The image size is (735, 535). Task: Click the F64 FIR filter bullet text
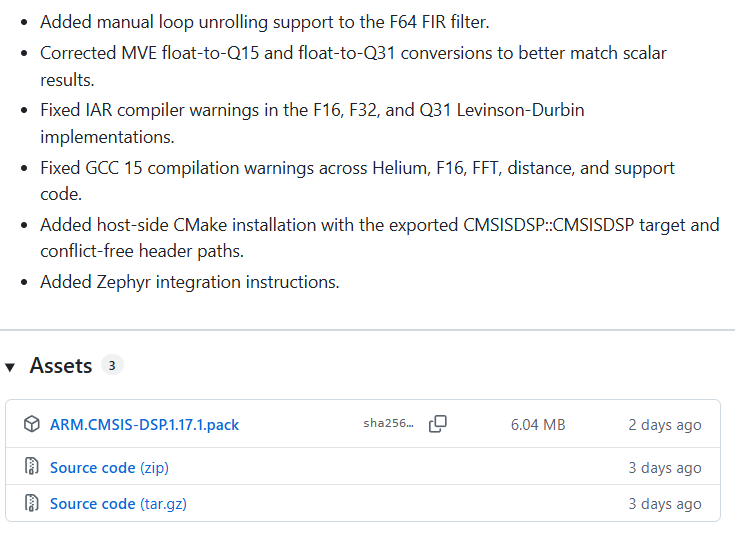click(264, 22)
